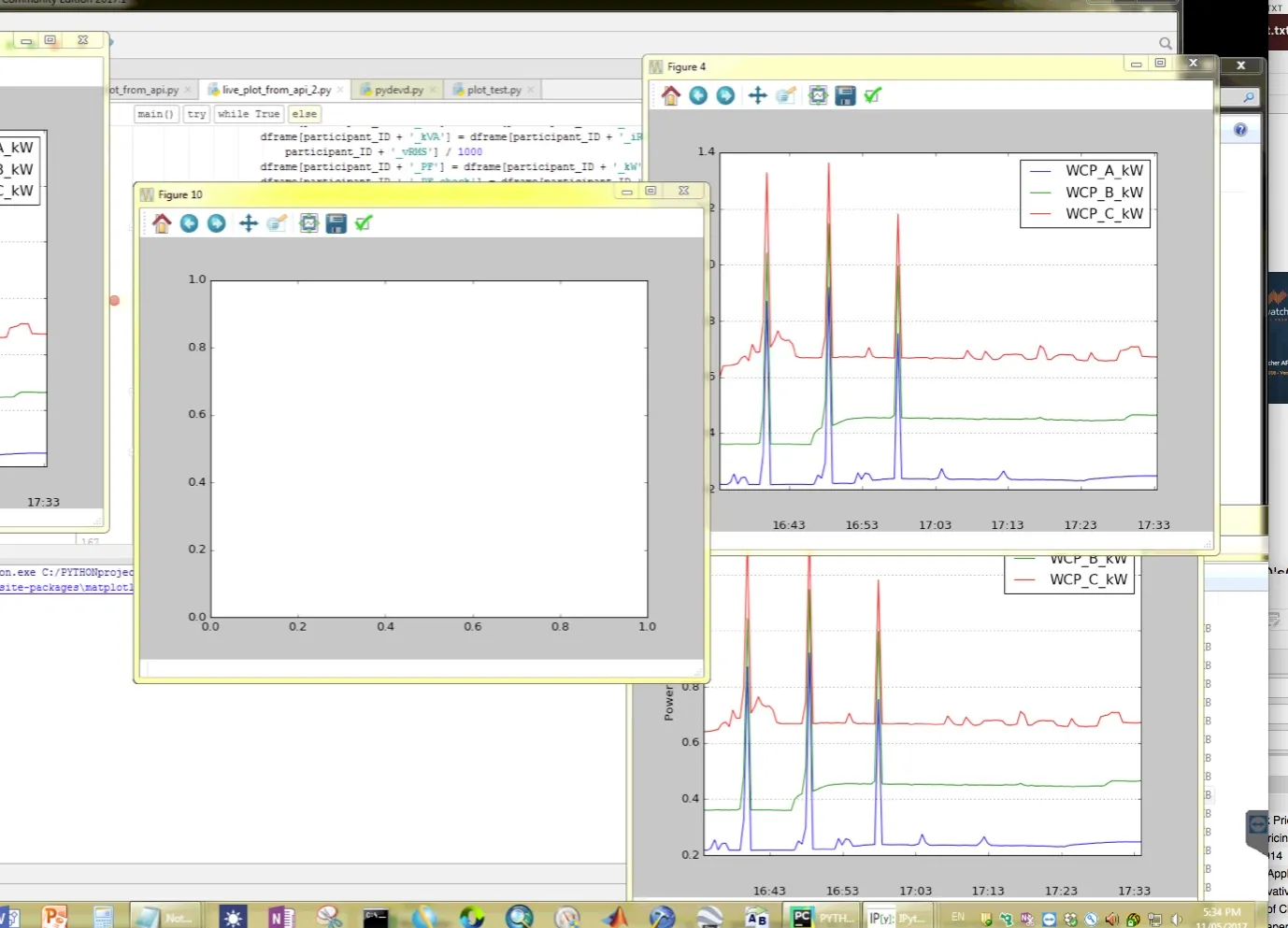This screenshot has height=928, width=1288.
Task: Click the red breakpoint marker in the gutter
Action: 115,301
